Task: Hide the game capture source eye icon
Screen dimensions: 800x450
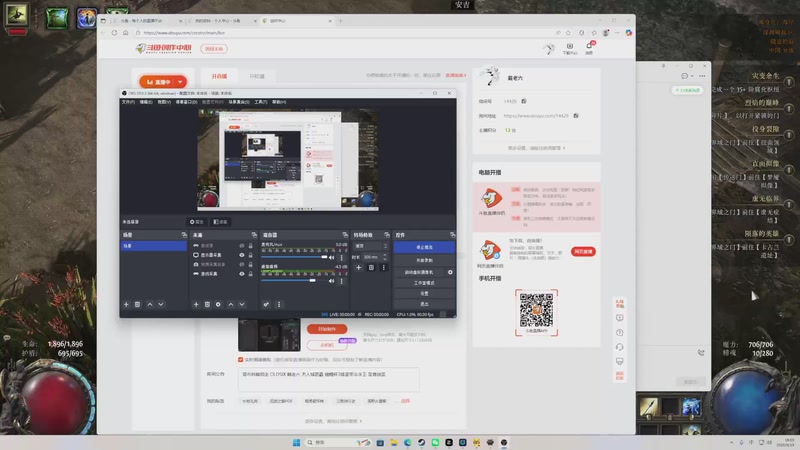Action: (242, 273)
